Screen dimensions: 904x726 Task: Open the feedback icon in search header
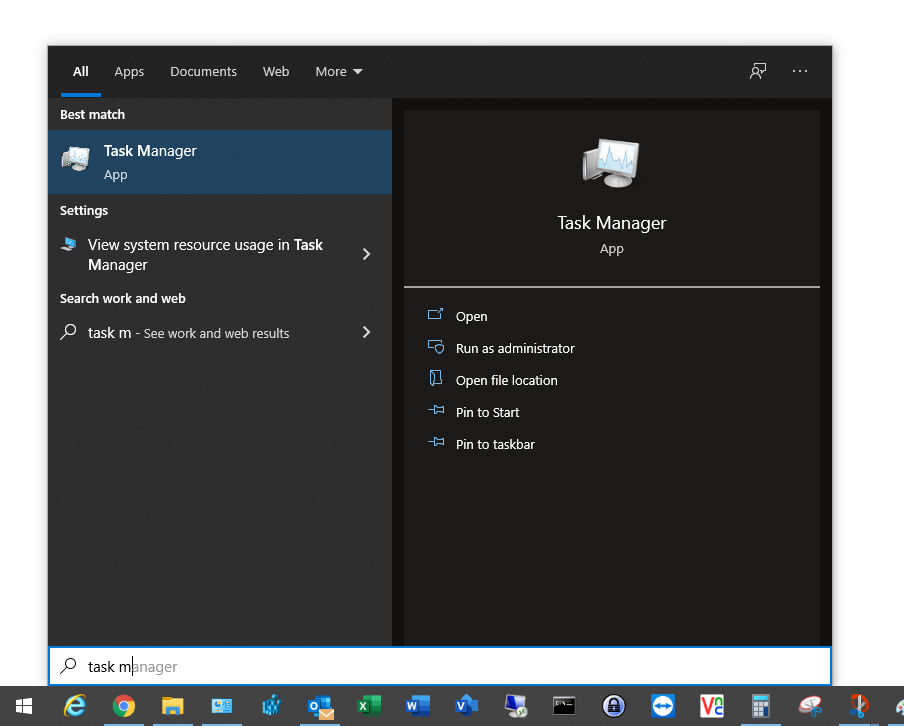pos(758,72)
